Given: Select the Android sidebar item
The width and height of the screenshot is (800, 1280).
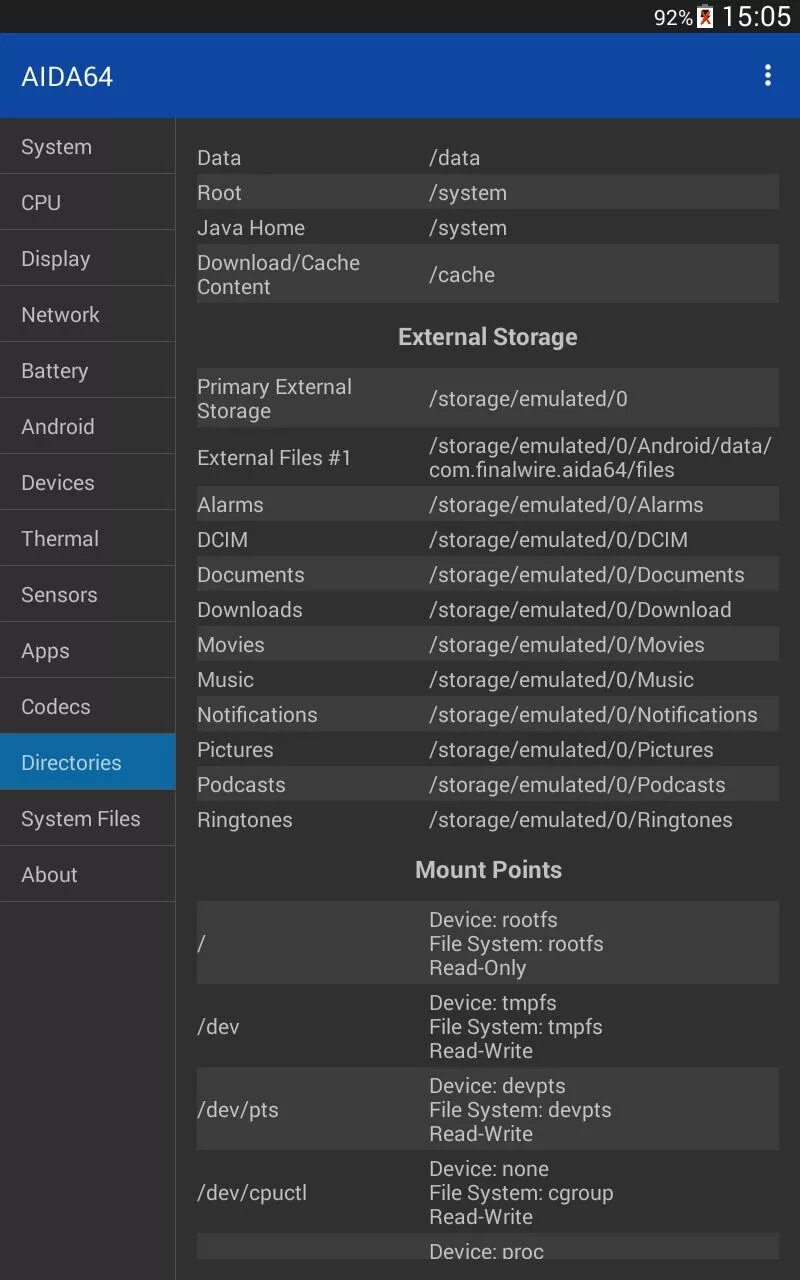Looking at the screenshot, I should [87, 427].
